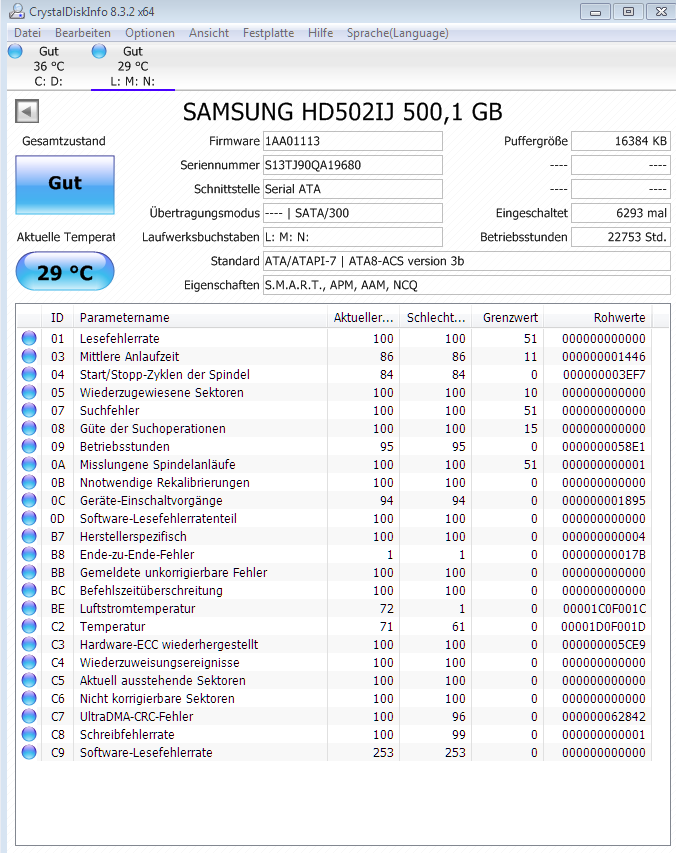Click the Rohwerte column header
Image resolution: width=676 pixels, height=853 pixels.
click(x=598, y=318)
